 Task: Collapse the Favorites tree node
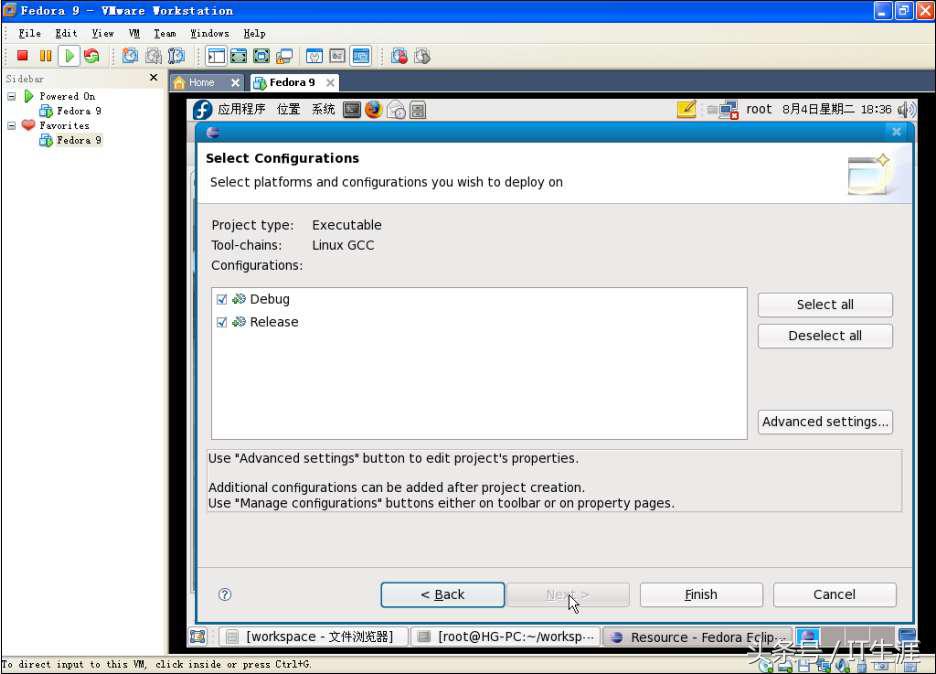(x=12, y=126)
